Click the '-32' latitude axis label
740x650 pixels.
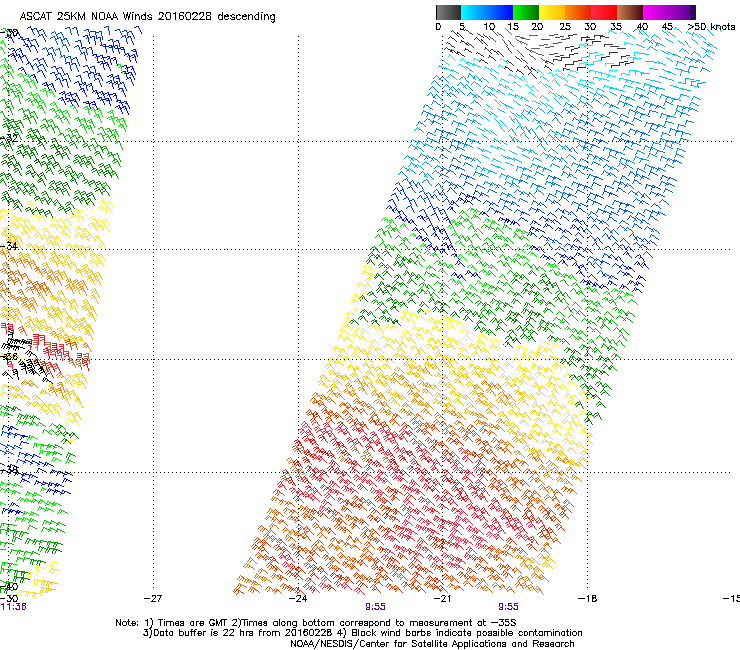[10, 138]
